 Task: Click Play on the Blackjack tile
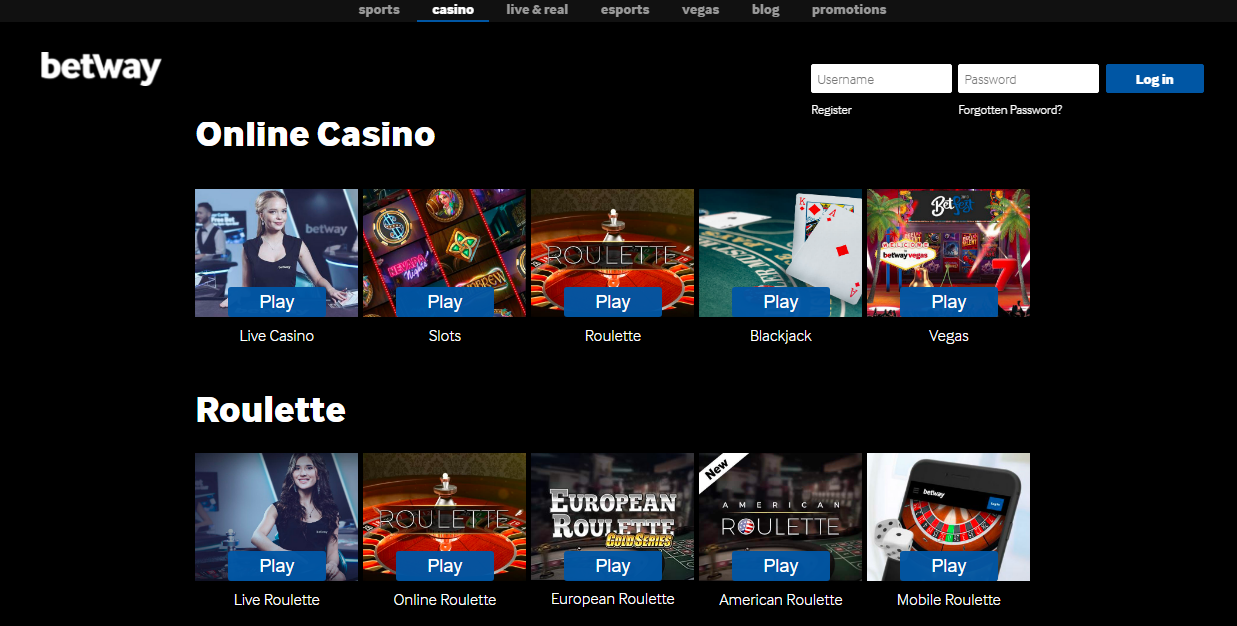click(x=781, y=302)
